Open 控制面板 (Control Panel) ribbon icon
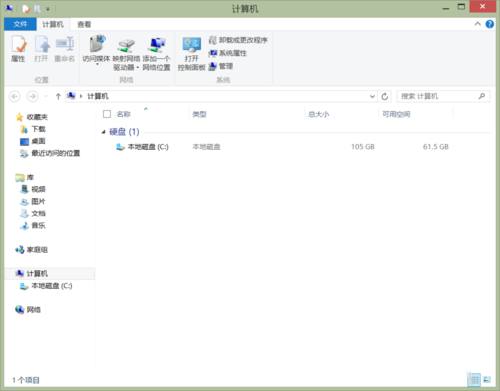Image resolution: width=500 pixels, height=391 pixels. point(191,54)
